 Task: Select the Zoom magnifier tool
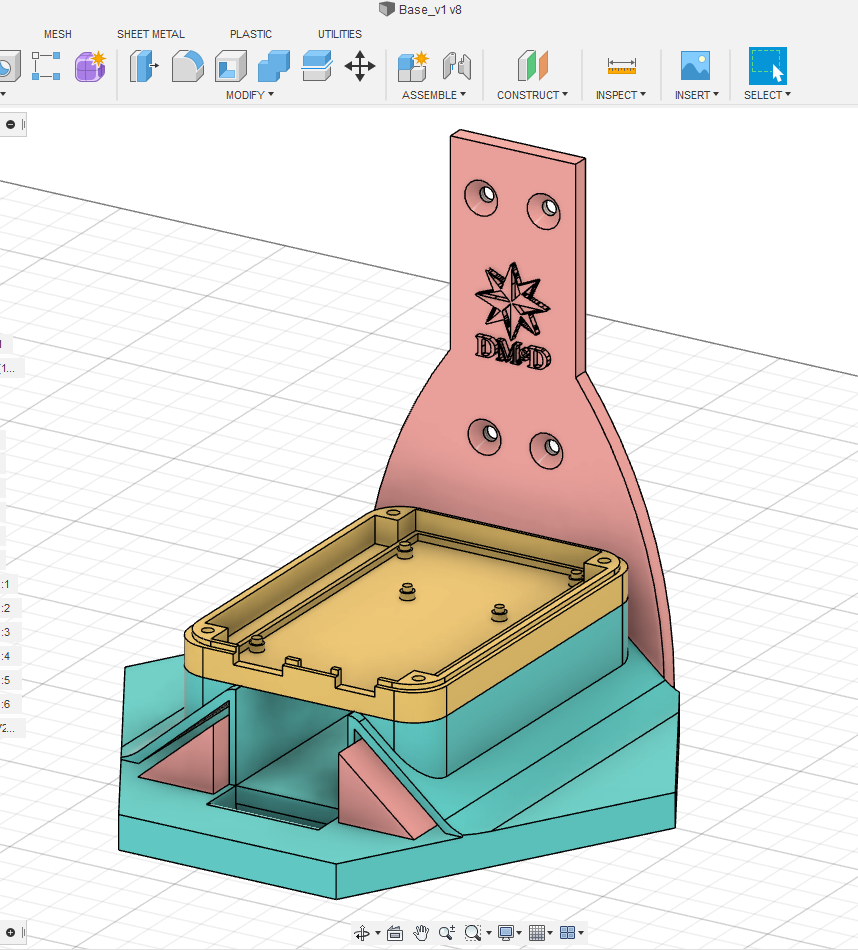447,933
